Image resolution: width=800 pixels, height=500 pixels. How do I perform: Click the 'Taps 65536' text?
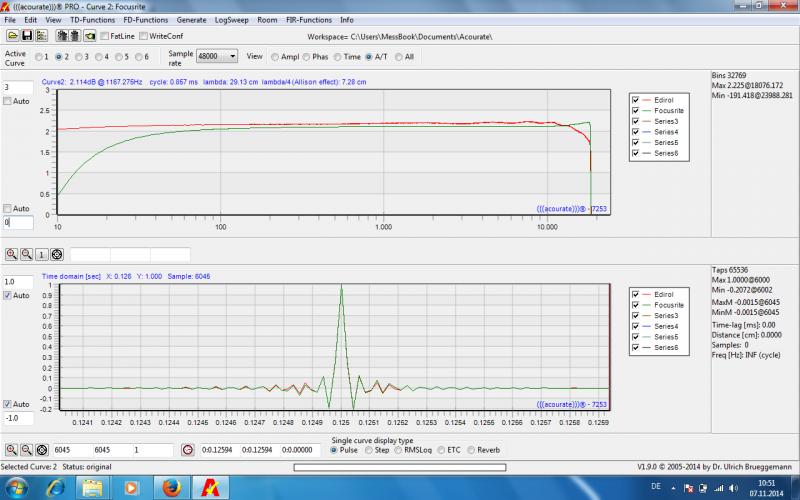pyautogui.click(x=730, y=270)
